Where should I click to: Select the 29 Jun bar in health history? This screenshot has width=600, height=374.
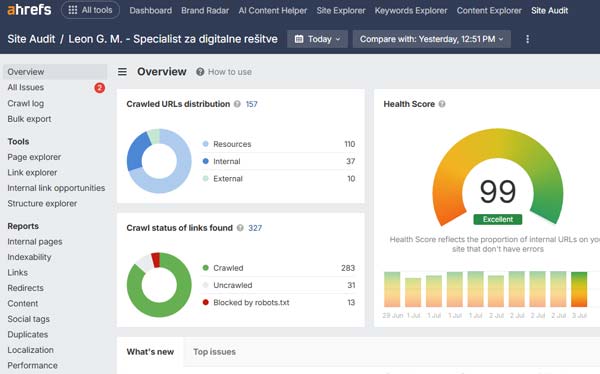pyautogui.click(x=392, y=289)
